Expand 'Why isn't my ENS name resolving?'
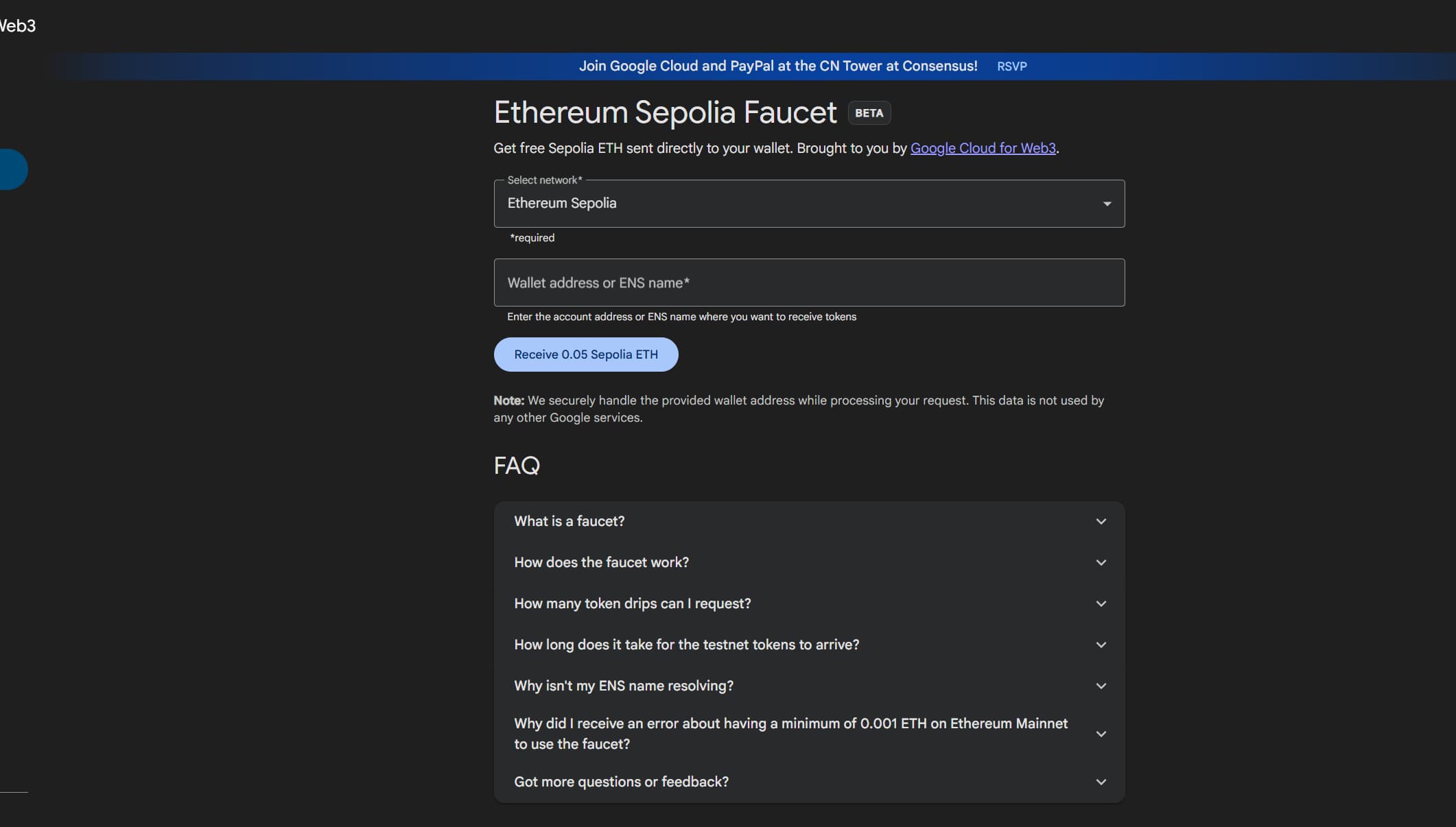This screenshot has height=827, width=1456. (x=808, y=686)
